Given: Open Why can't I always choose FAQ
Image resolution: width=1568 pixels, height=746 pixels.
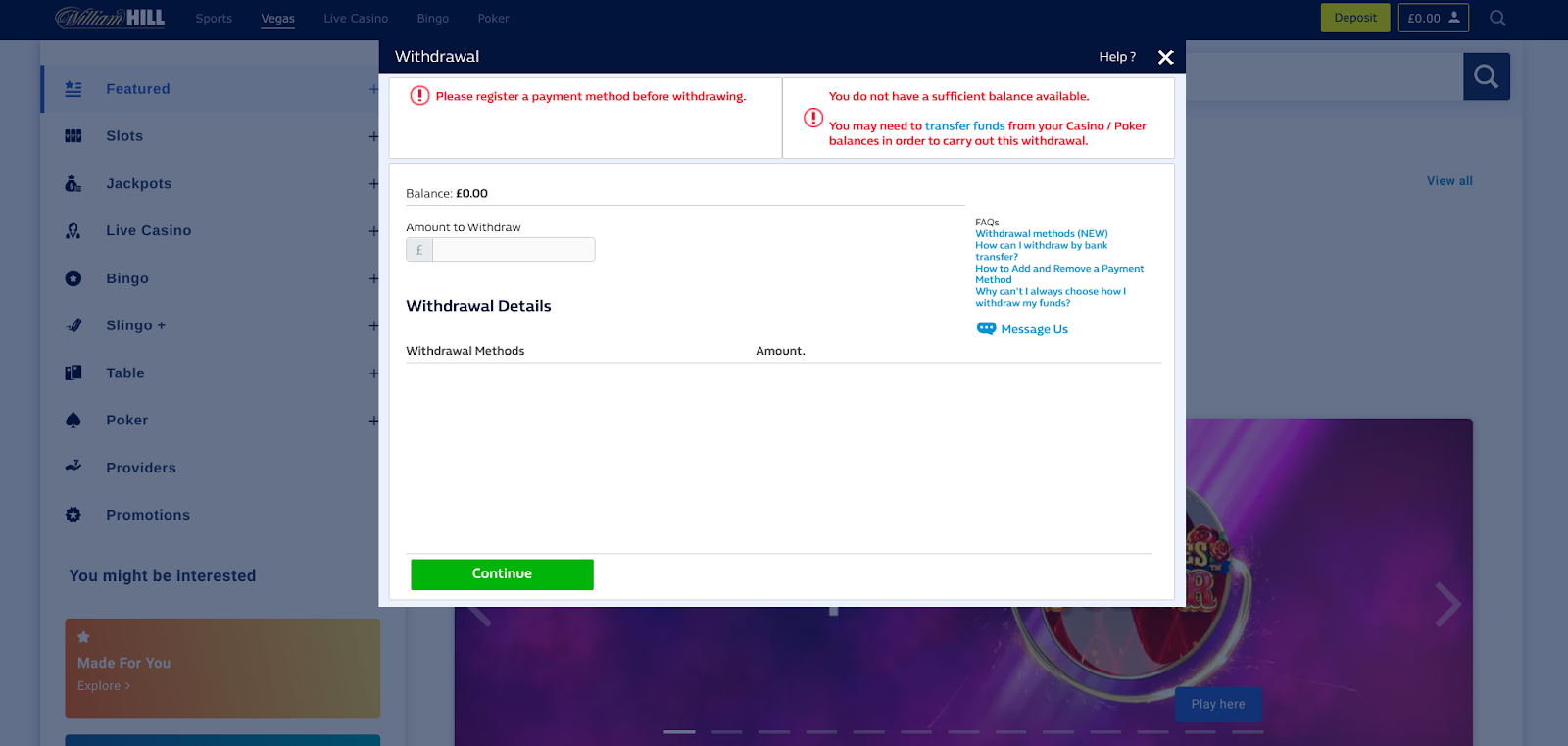Looking at the screenshot, I should point(1051,297).
